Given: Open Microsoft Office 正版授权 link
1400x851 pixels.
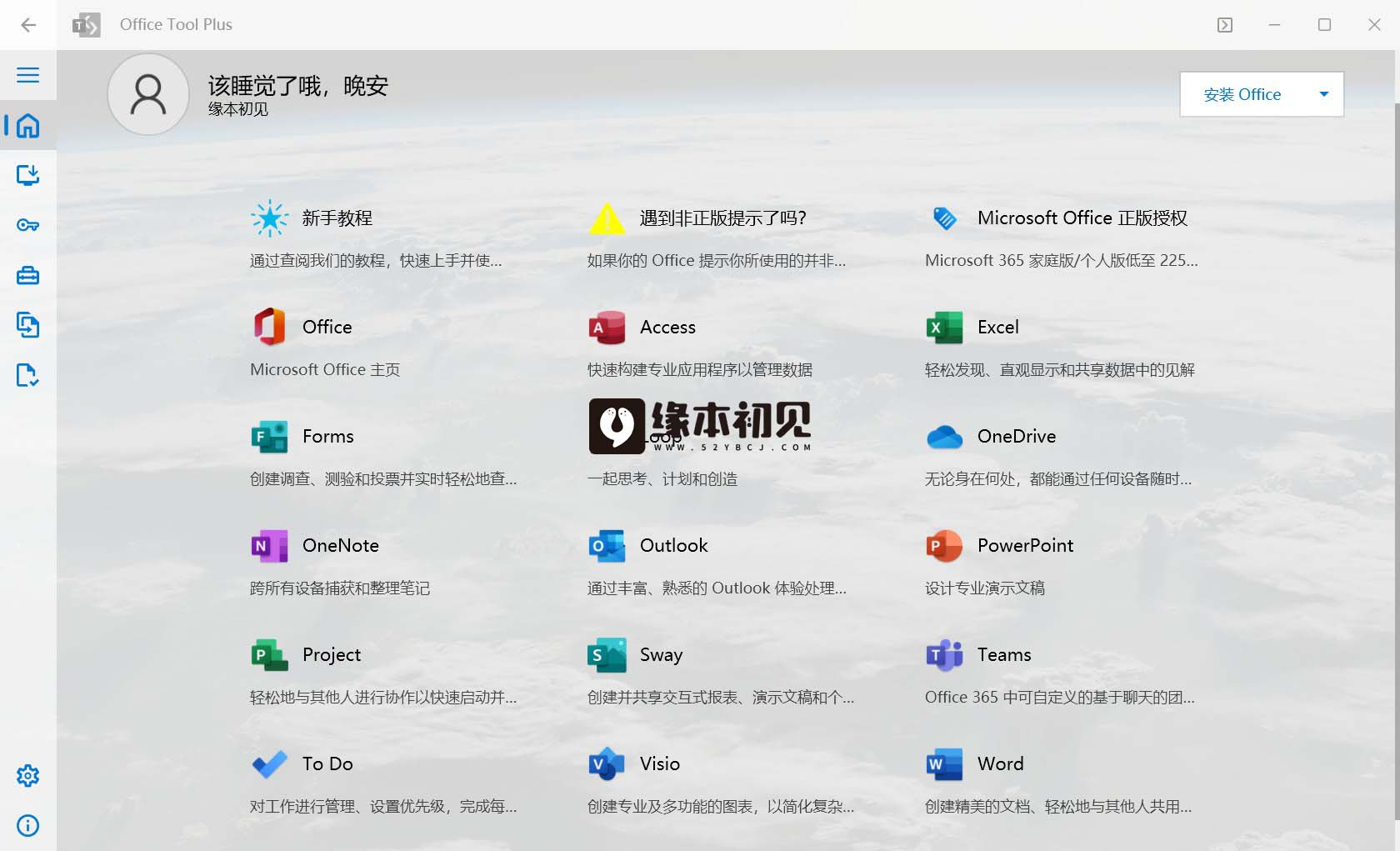Looking at the screenshot, I should pos(1082,218).
